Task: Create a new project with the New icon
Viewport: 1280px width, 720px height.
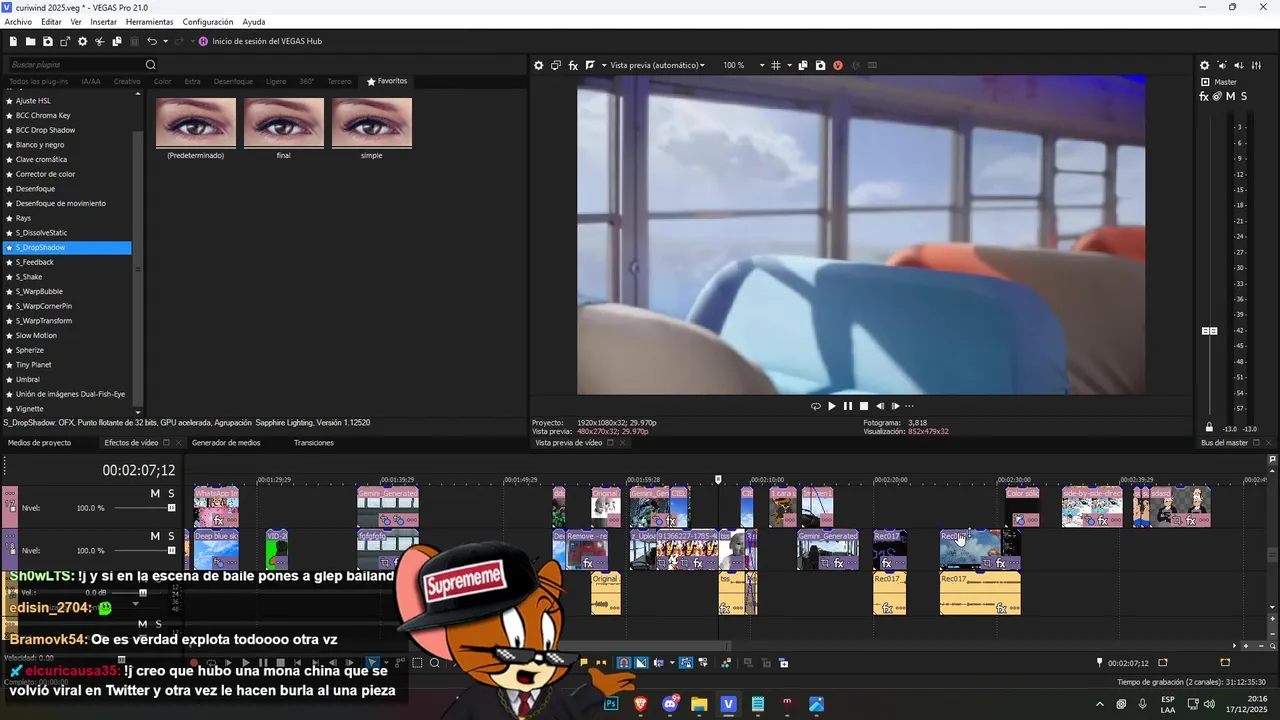Action: [14, 41]
